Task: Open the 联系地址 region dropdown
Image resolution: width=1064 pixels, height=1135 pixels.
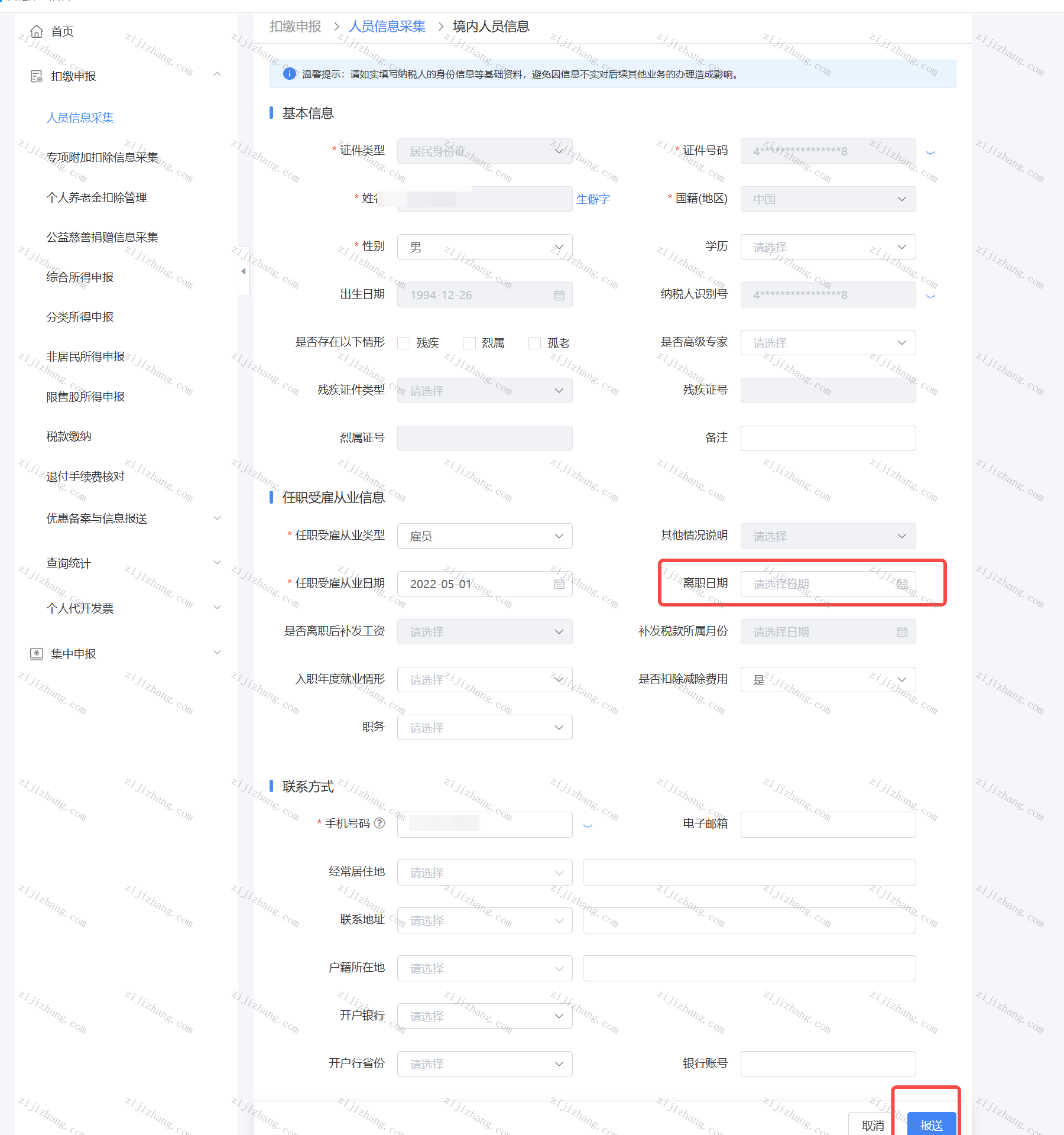Action: pyautogui.click(x=485, y=920)
